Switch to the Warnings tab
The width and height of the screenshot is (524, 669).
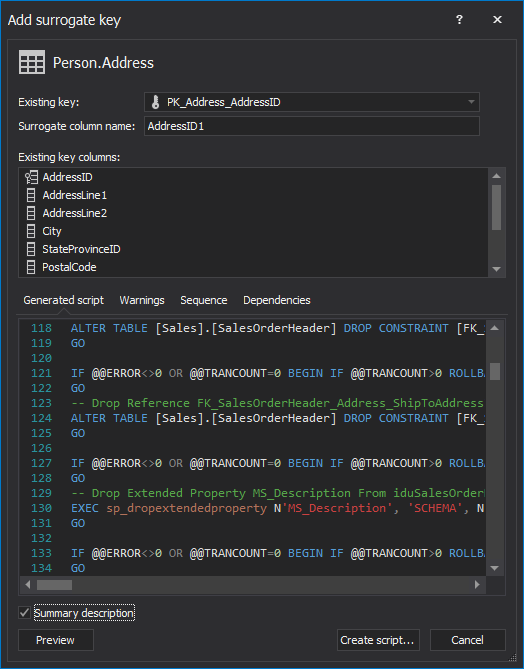pyautogui.click(x=142, y=300)
